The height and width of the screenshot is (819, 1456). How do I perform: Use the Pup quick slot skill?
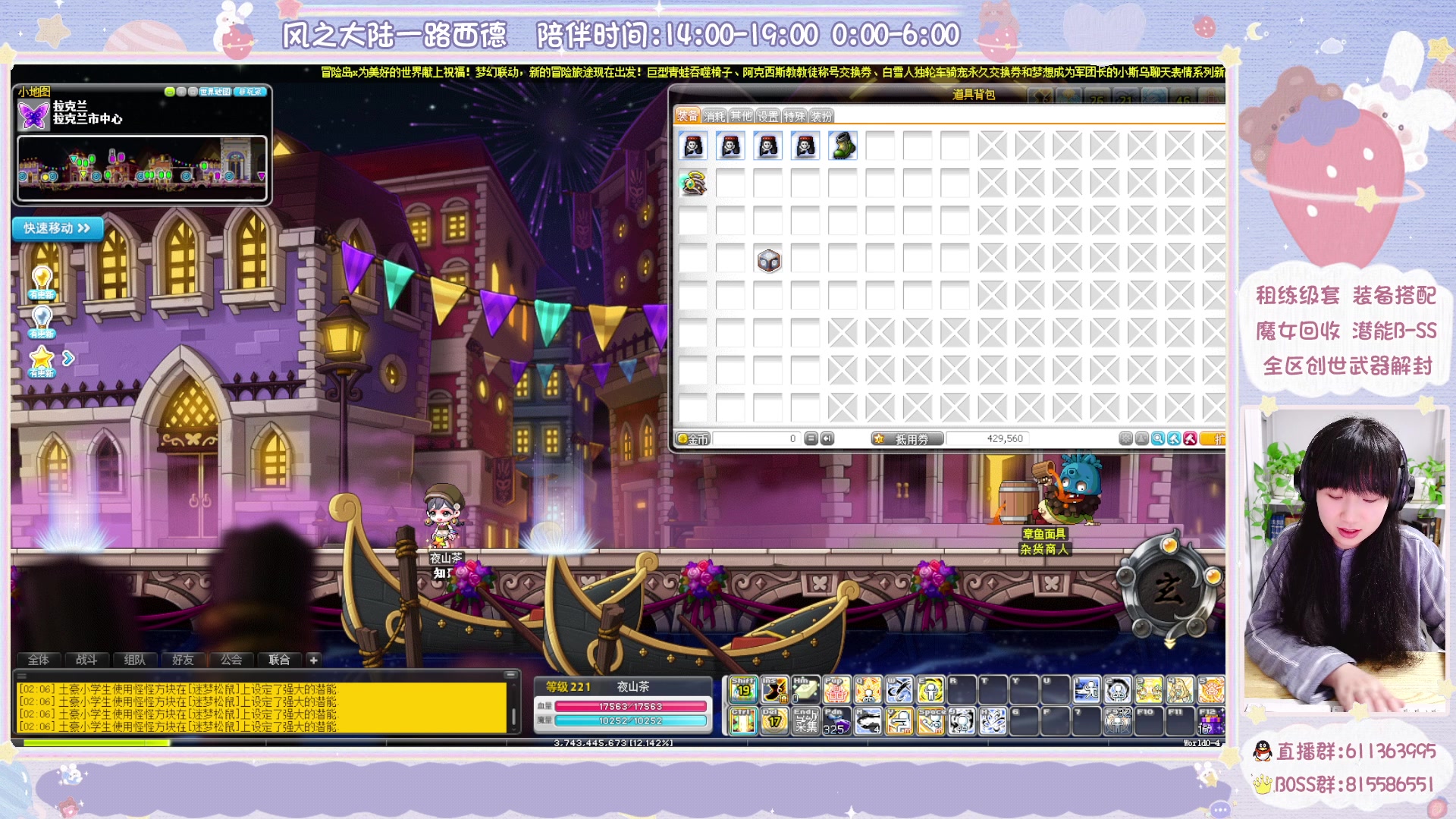point(836,689)
